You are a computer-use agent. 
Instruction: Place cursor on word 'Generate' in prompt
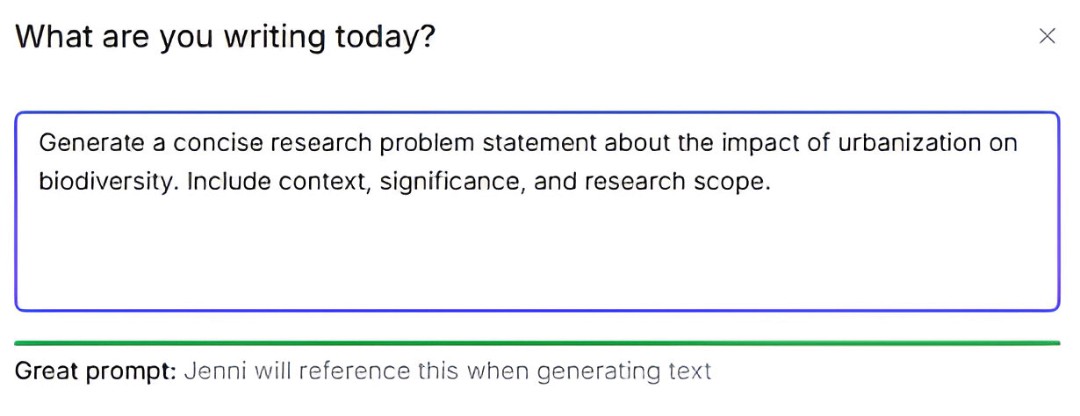[x=86, y=143]
